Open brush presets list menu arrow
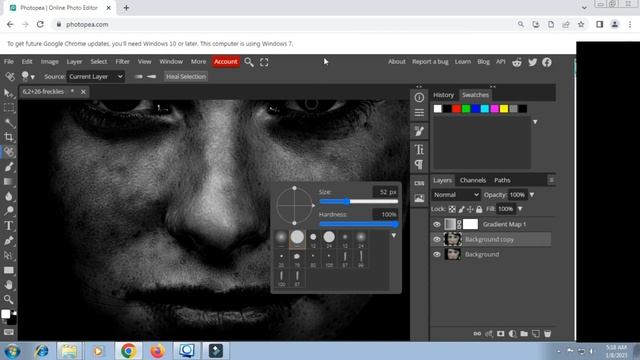 pos(394,236)
